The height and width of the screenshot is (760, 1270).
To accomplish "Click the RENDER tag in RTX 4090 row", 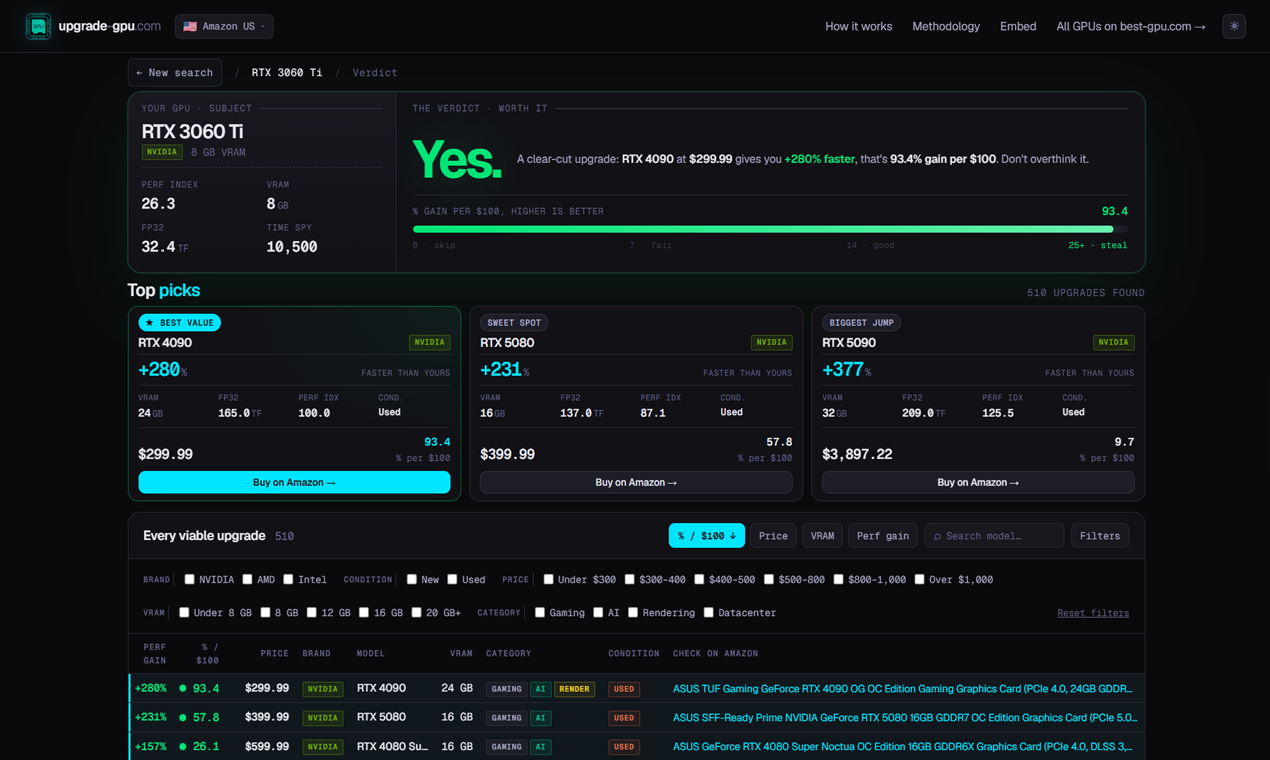I will coord(574,689).
